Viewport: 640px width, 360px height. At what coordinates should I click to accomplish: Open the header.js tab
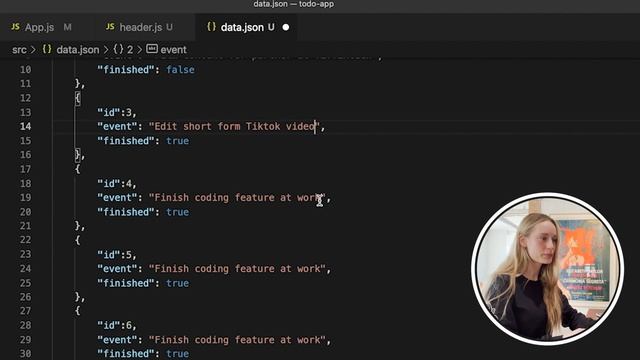click(140, 27)
